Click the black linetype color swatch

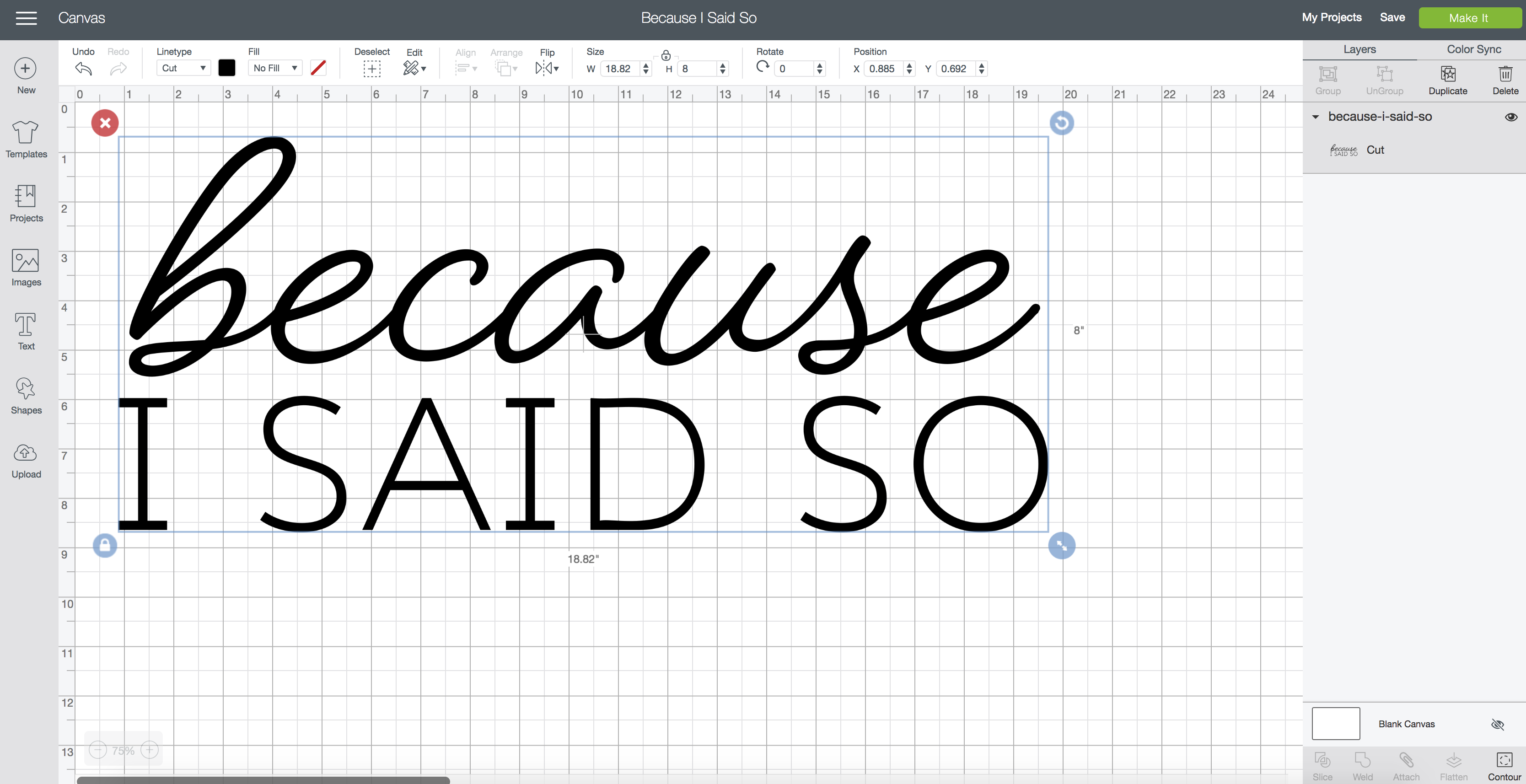[x=227, y=68]
